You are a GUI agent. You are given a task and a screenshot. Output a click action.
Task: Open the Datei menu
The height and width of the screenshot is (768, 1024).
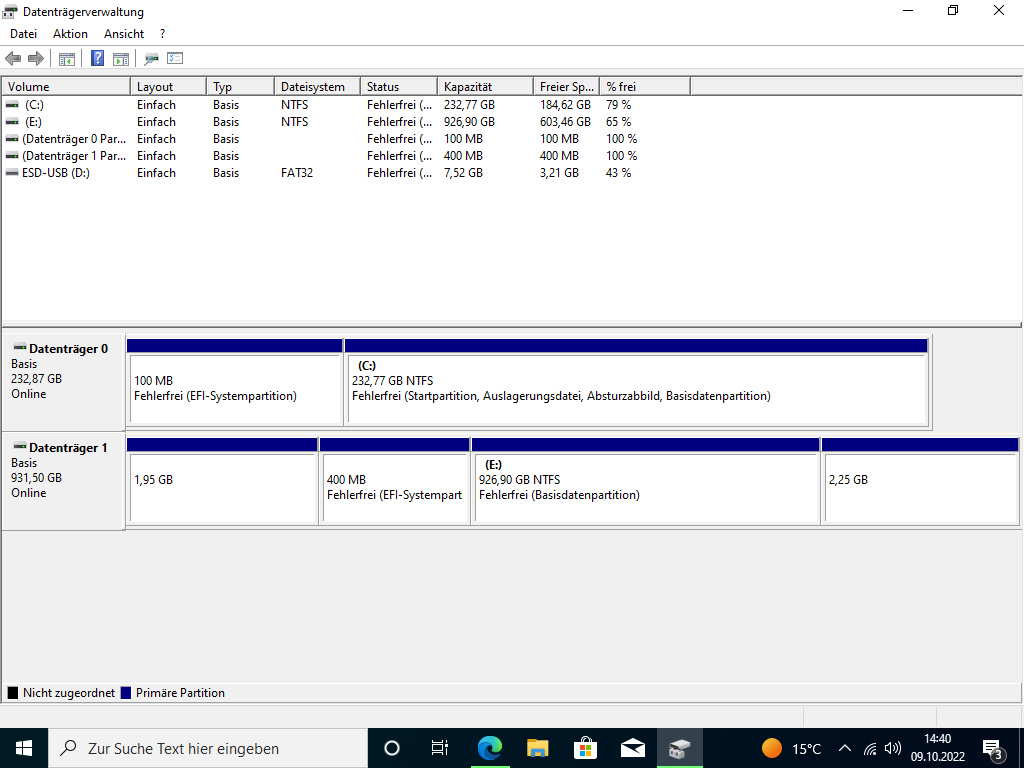[24, 34]
